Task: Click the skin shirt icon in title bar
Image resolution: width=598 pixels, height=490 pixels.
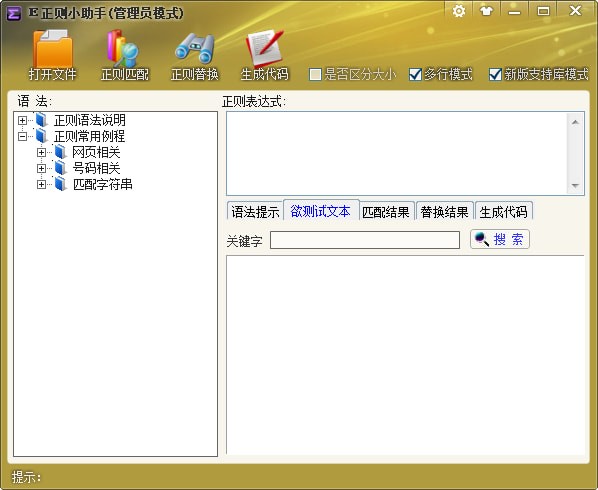Action: [x=486, y=11]
